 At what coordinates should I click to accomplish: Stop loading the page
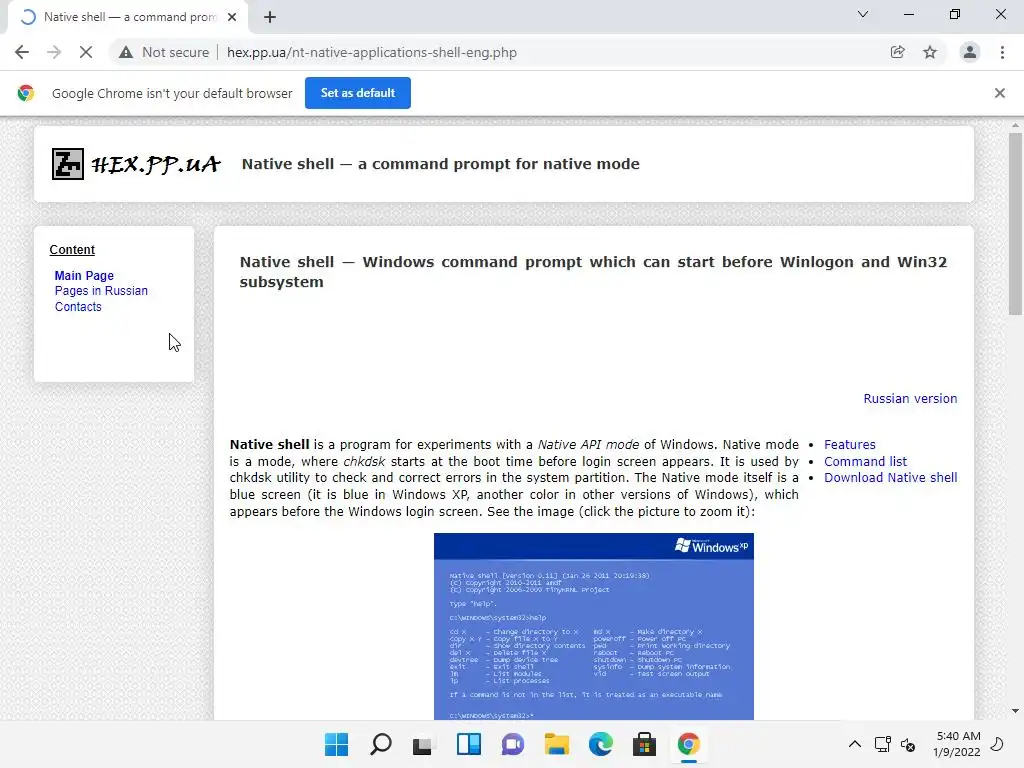pos(86,52)
